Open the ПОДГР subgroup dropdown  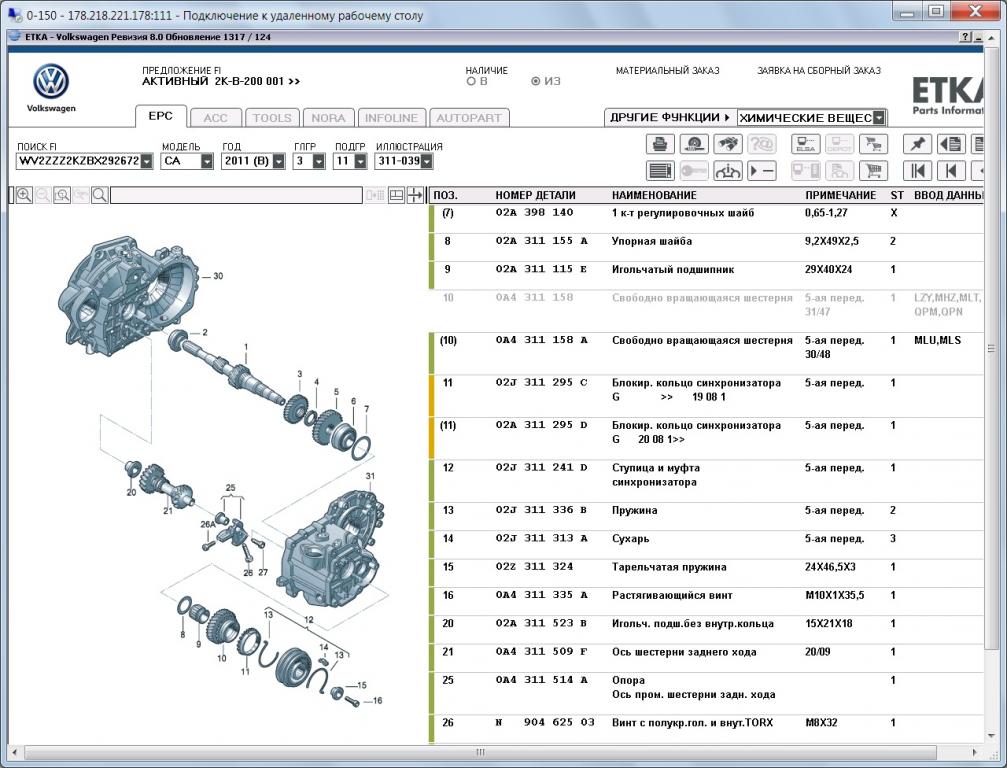coord(360,161)
